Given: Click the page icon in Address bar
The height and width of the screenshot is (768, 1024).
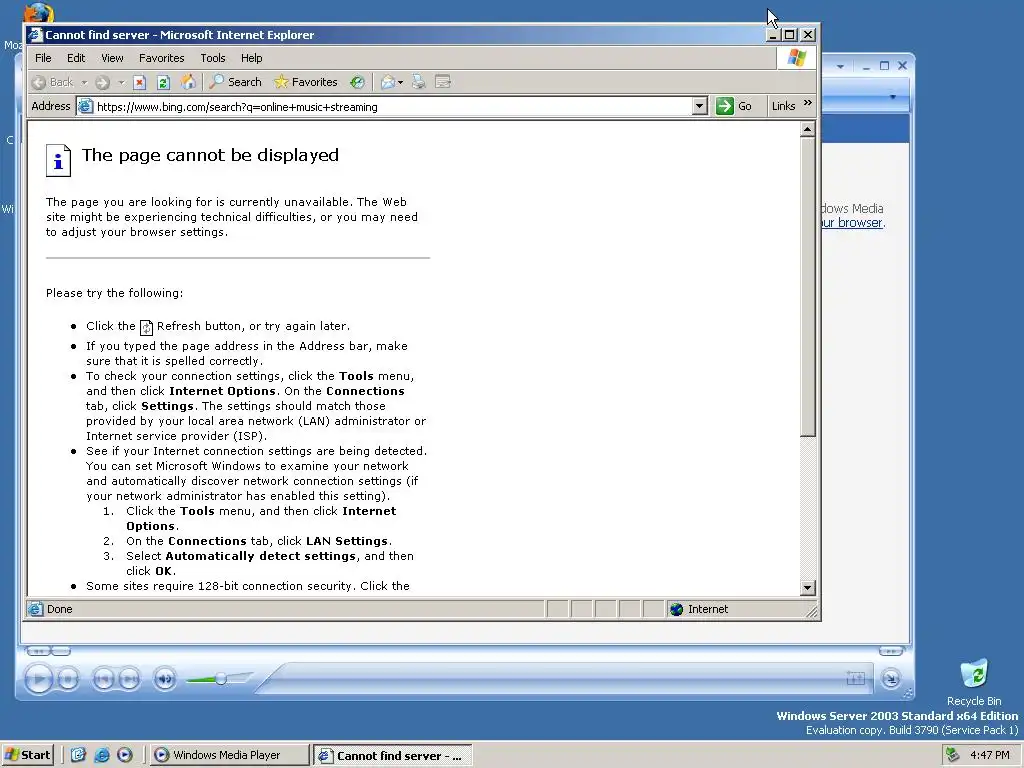Looking at the screenshot, I should pos(86,106).
